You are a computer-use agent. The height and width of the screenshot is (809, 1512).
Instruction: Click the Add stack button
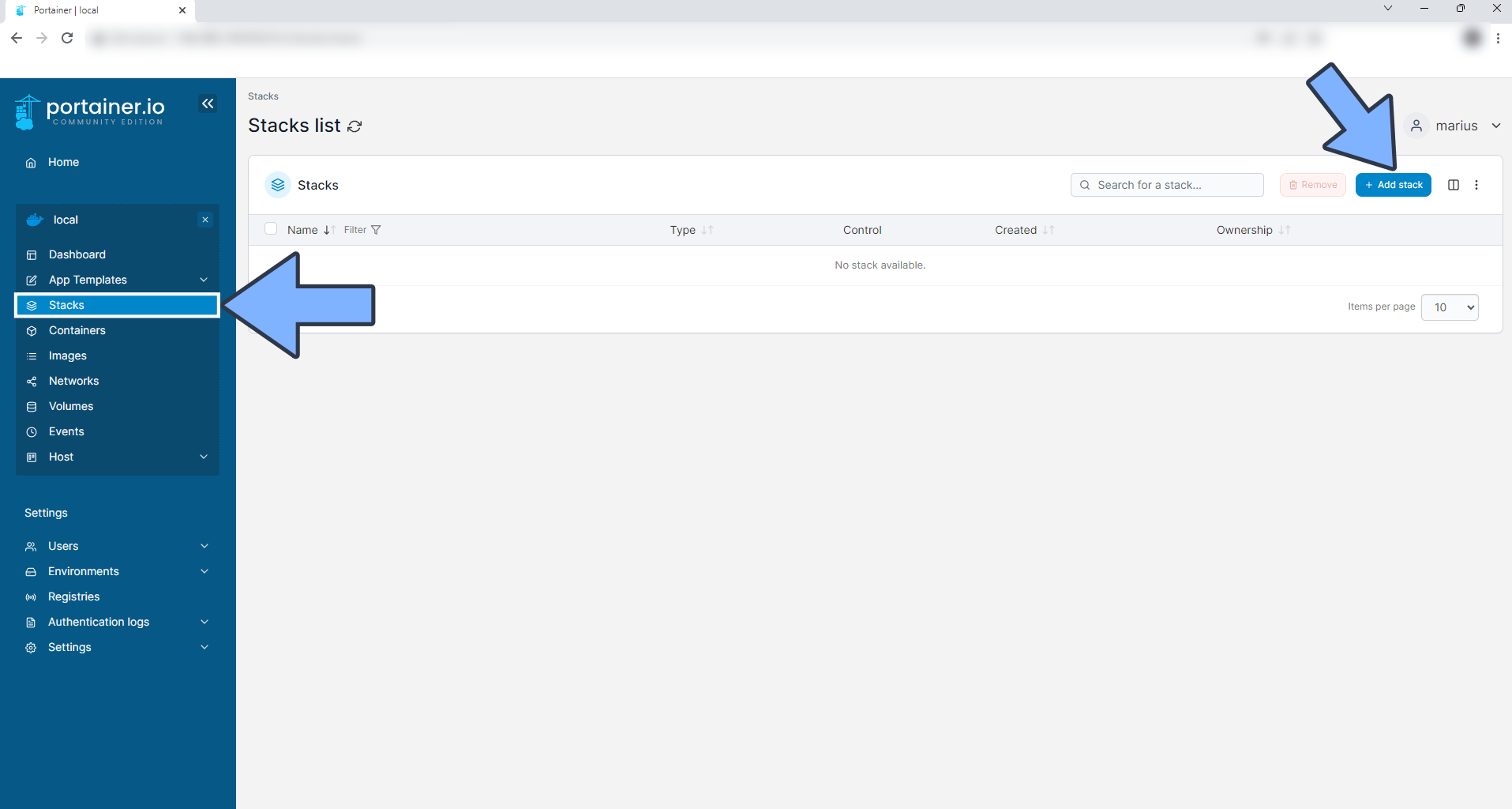click(1393, 184)
